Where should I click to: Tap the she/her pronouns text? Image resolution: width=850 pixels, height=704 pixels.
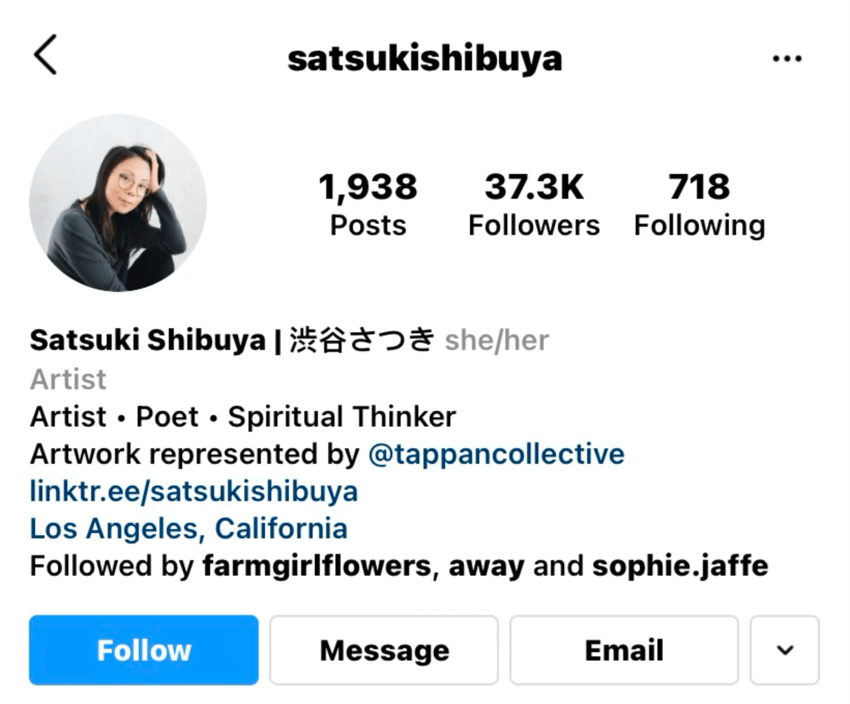[497, 340]
